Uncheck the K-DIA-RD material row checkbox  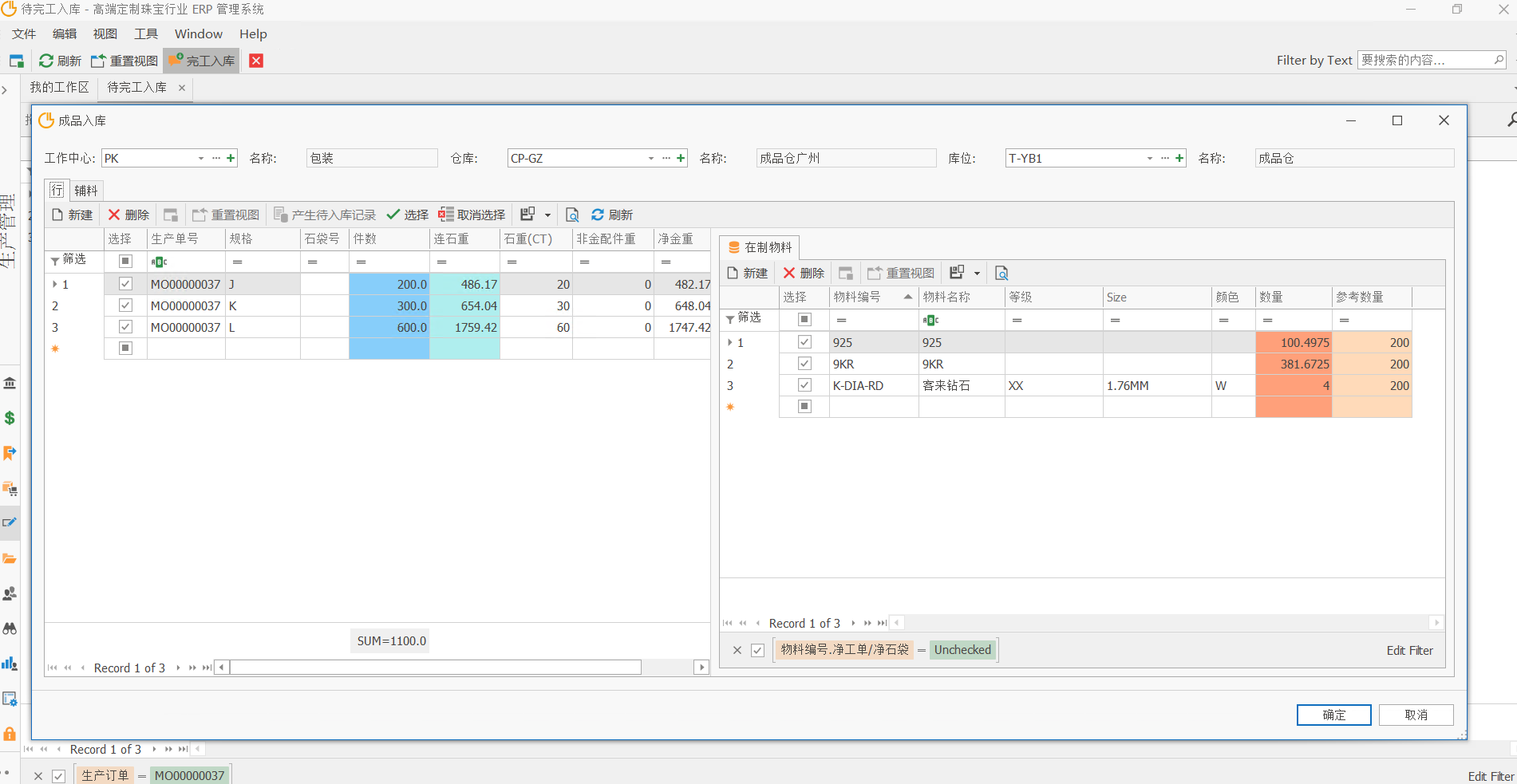(x=804, y=385)
